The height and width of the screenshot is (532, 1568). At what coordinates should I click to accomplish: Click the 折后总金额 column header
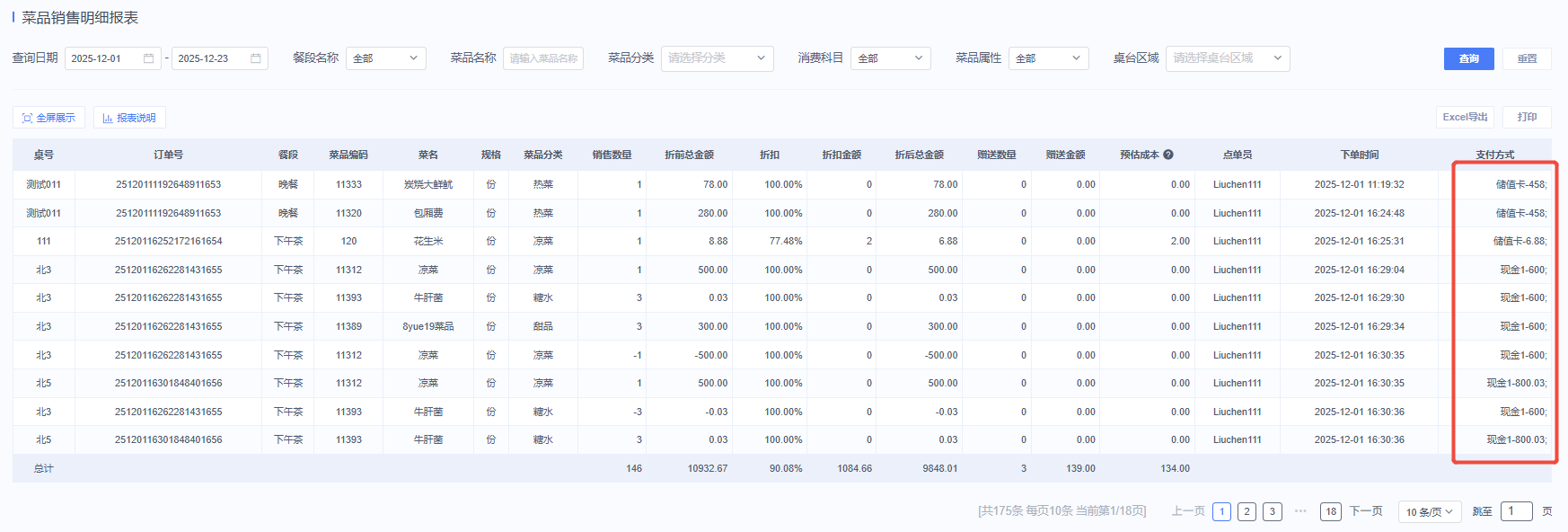[919, 155]
